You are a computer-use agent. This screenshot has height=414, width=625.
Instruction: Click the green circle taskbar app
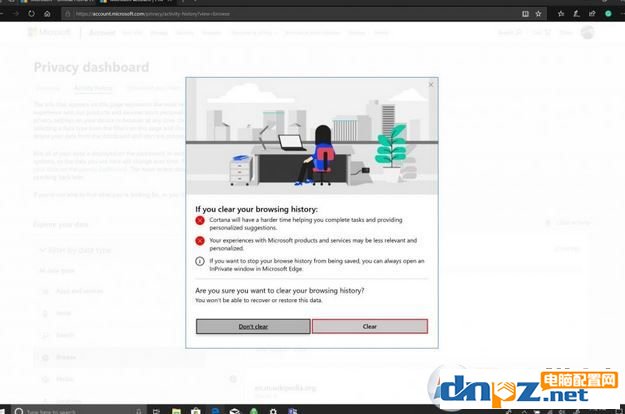(x=254, y=411)
